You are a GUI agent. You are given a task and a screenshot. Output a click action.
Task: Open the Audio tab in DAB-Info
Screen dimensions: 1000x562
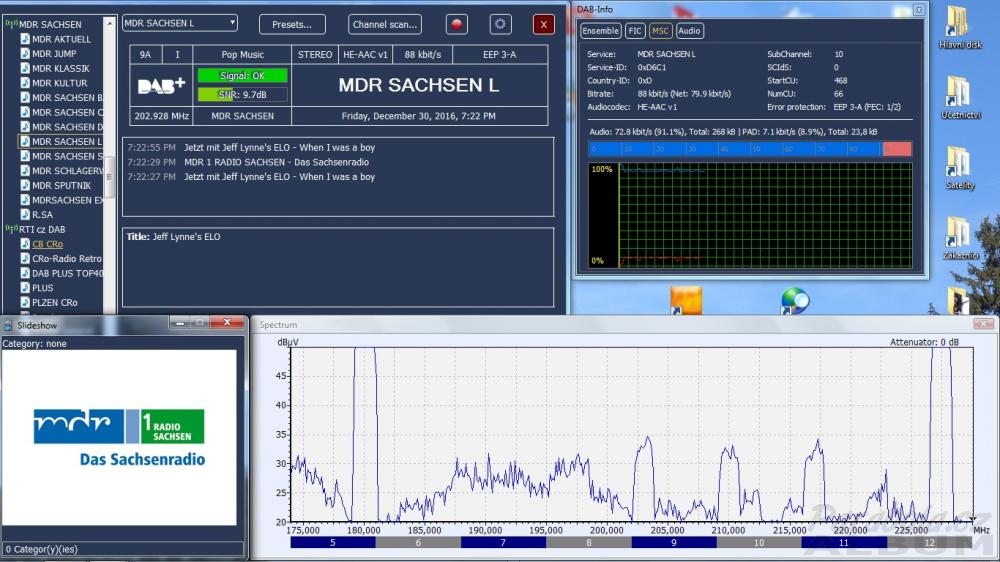(x=689, y=31)
